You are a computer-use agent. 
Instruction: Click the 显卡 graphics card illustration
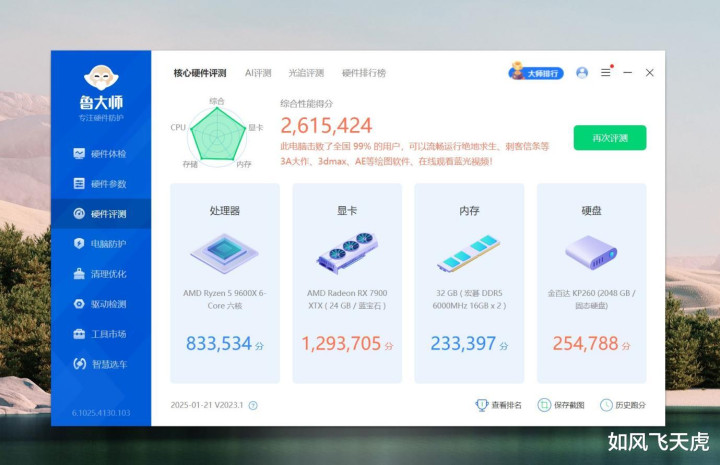click(347, 253)
